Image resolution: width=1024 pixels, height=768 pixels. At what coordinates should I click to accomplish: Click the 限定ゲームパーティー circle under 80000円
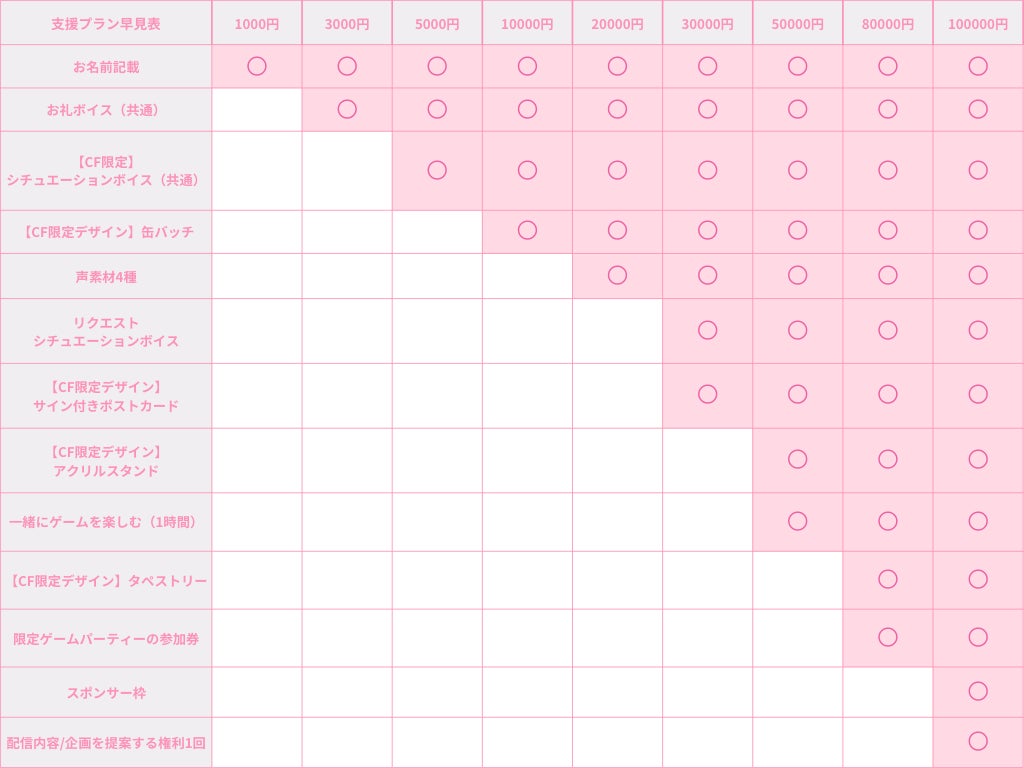887,637
